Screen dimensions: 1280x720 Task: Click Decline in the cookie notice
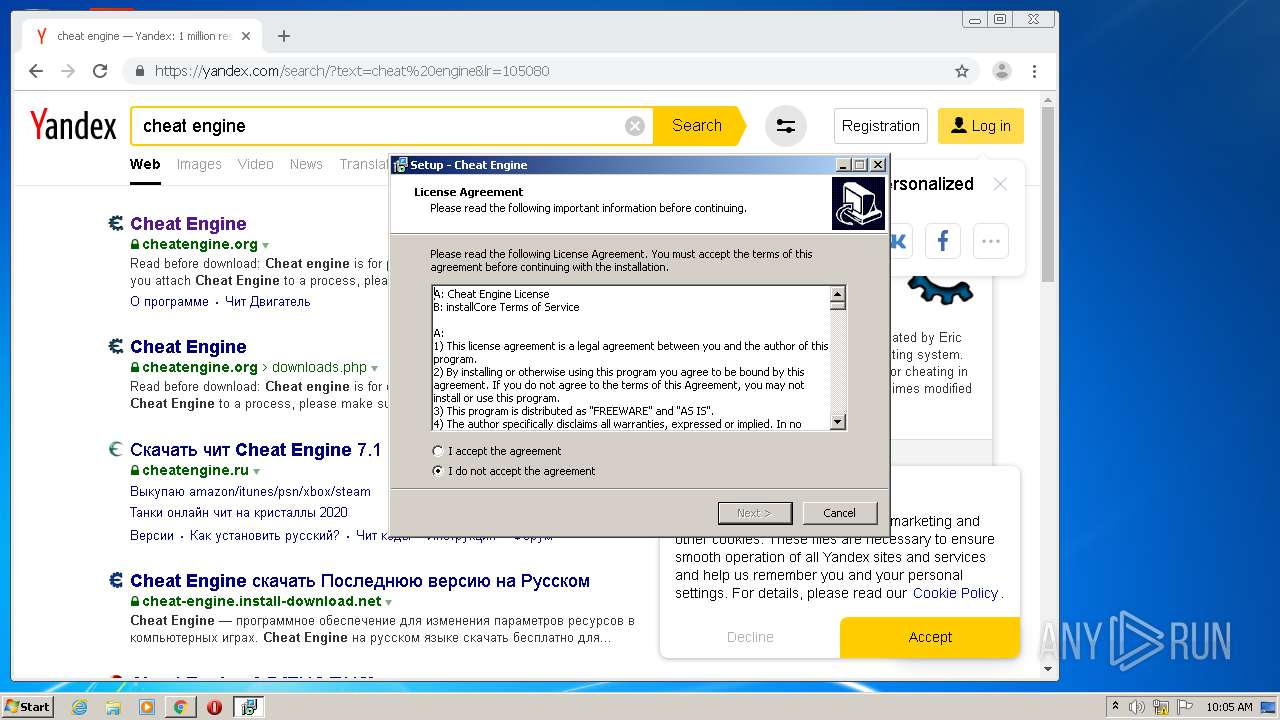tap(750, 637)
